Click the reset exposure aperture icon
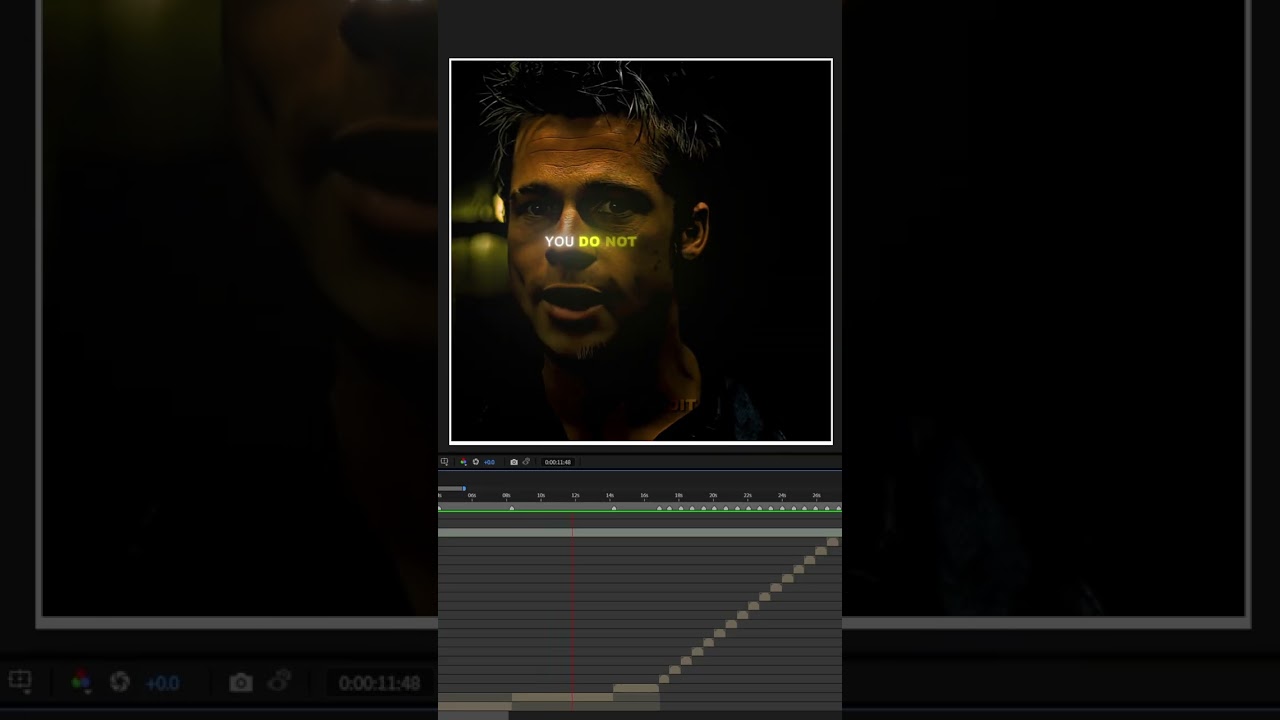 point(476,462)
